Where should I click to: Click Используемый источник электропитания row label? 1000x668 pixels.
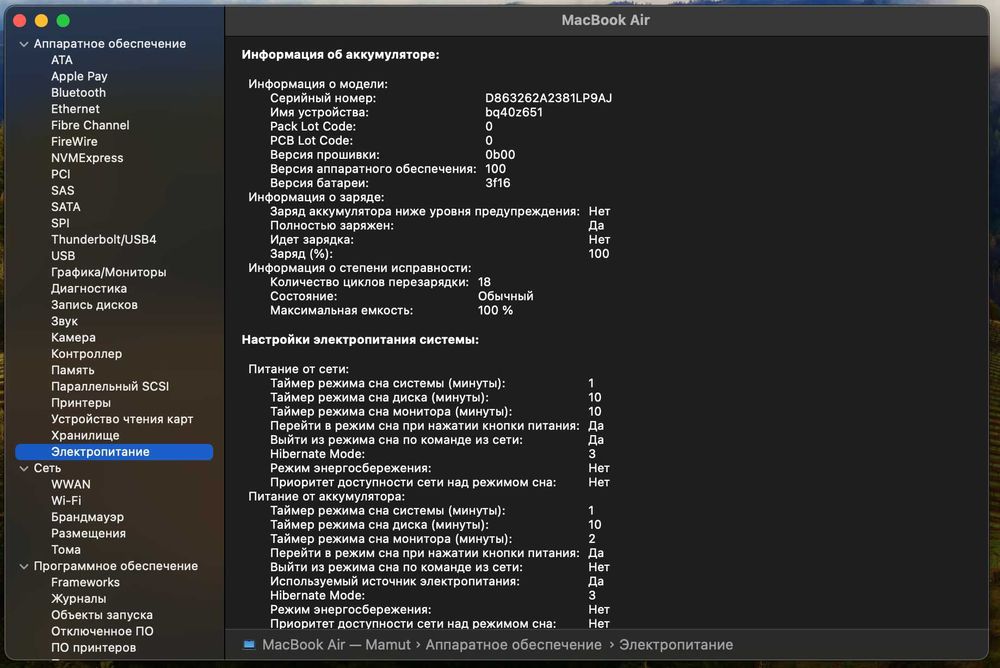click(x=395, y=582)
